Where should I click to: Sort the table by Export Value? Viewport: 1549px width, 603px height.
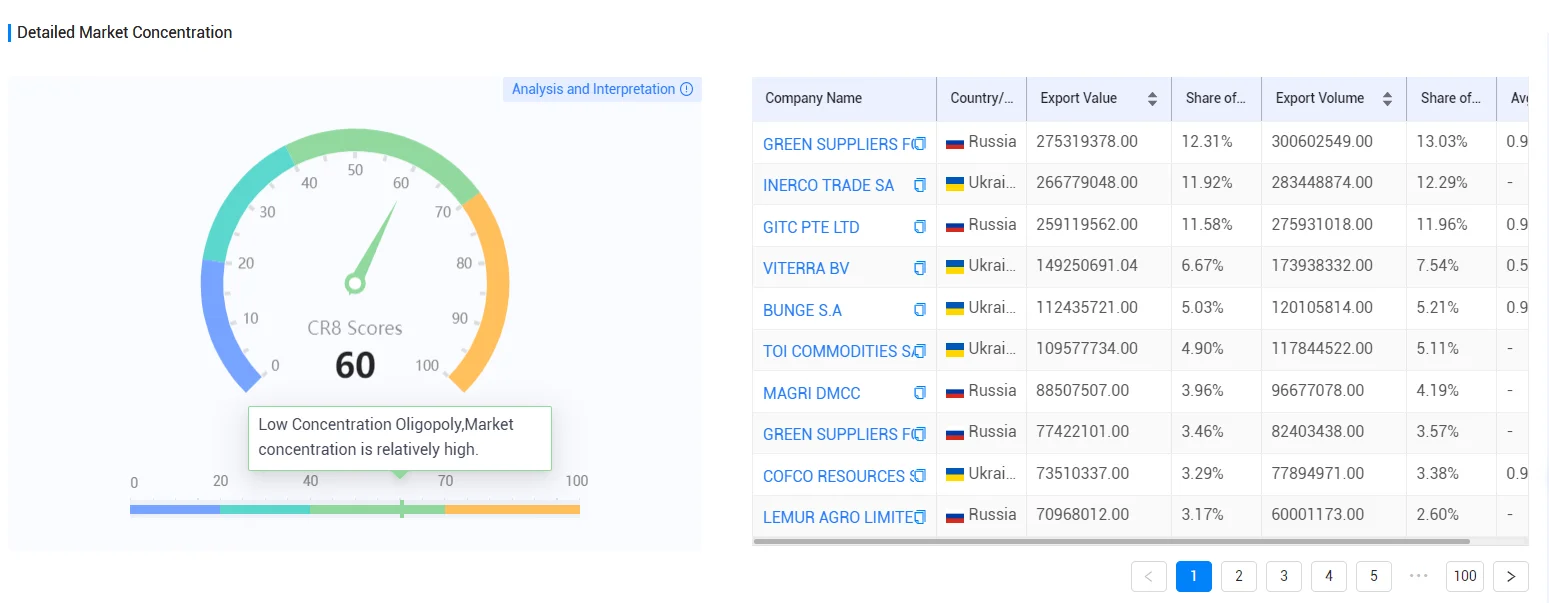point(1152,99)
